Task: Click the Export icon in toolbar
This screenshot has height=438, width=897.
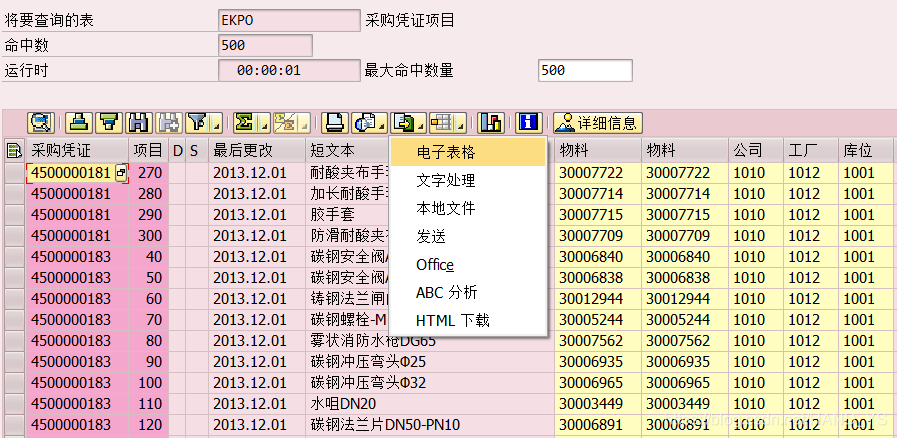Action: coord(404,122)
